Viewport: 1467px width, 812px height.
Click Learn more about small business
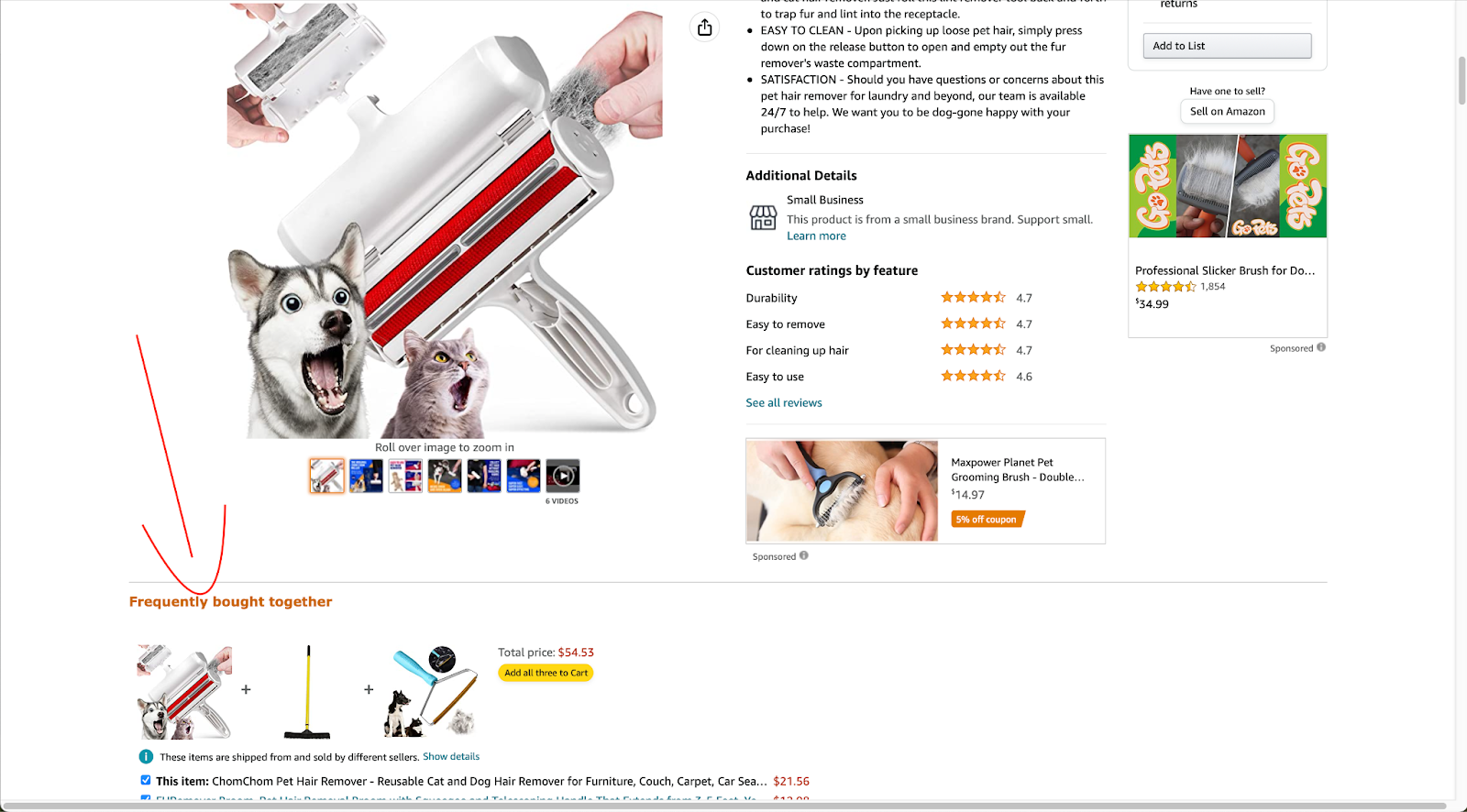click(816, 236)
